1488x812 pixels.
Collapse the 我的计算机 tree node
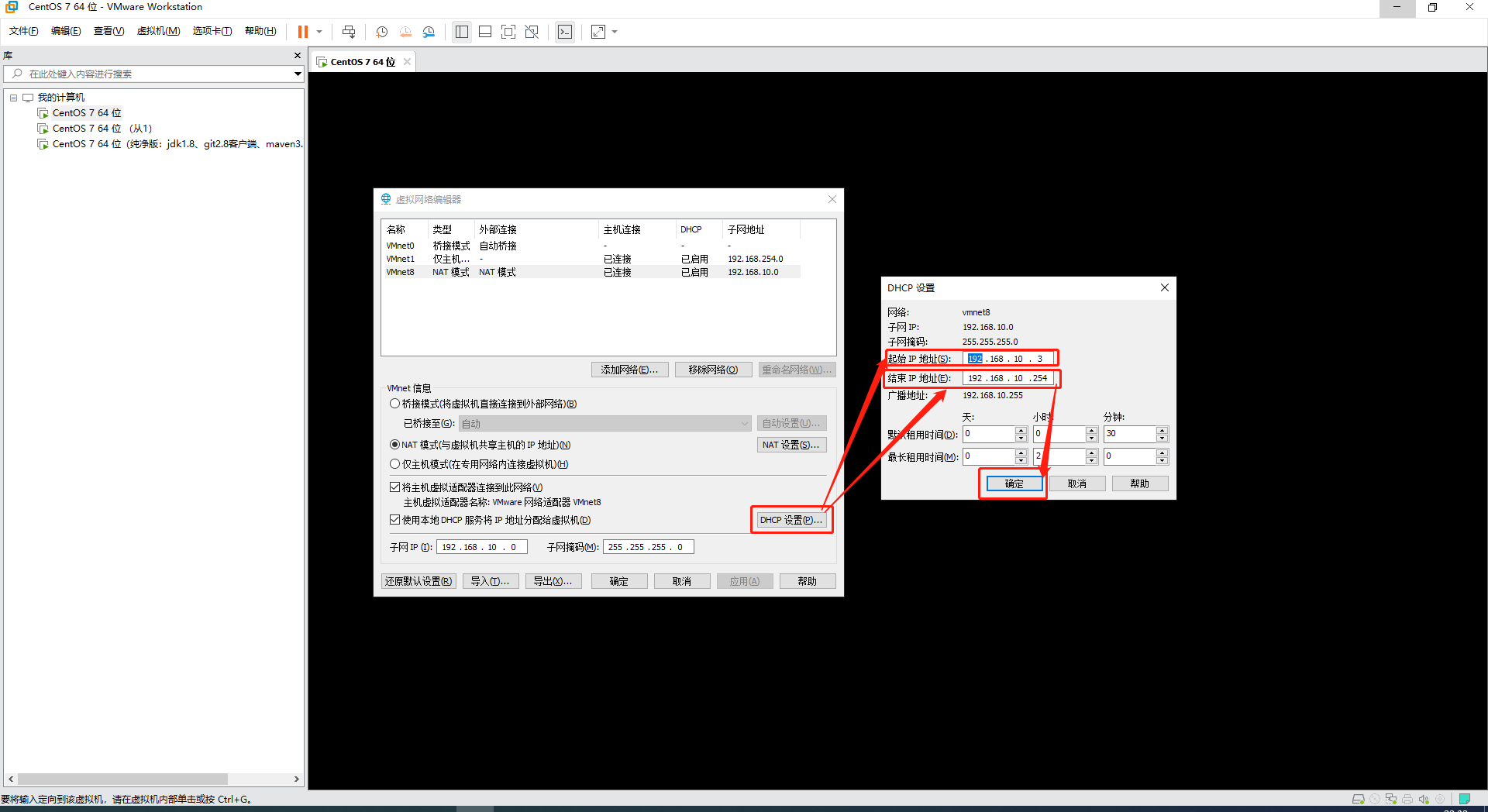click(13, 98)
